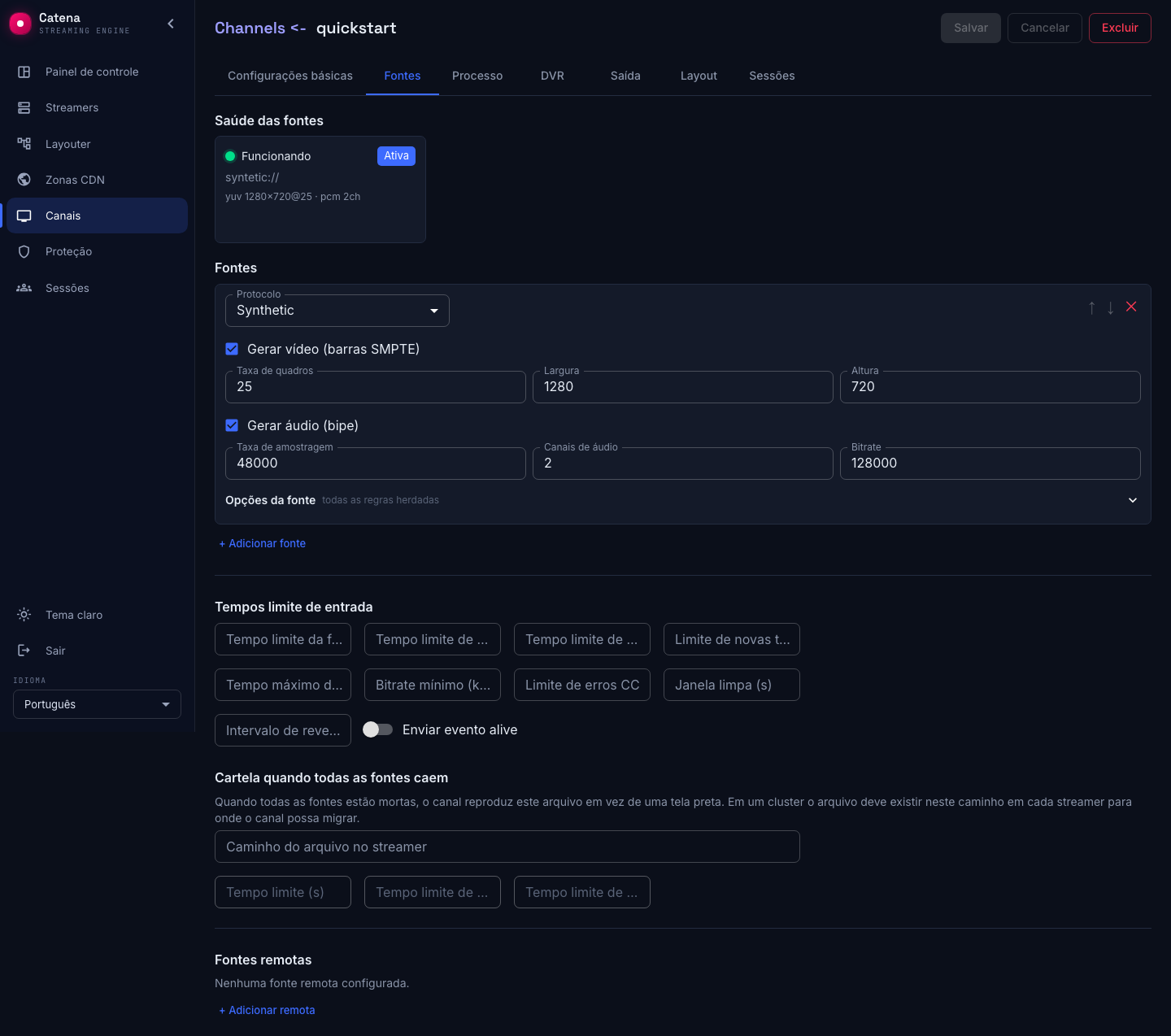
Task: Select the Fontes tab
Action: point(403,76)
